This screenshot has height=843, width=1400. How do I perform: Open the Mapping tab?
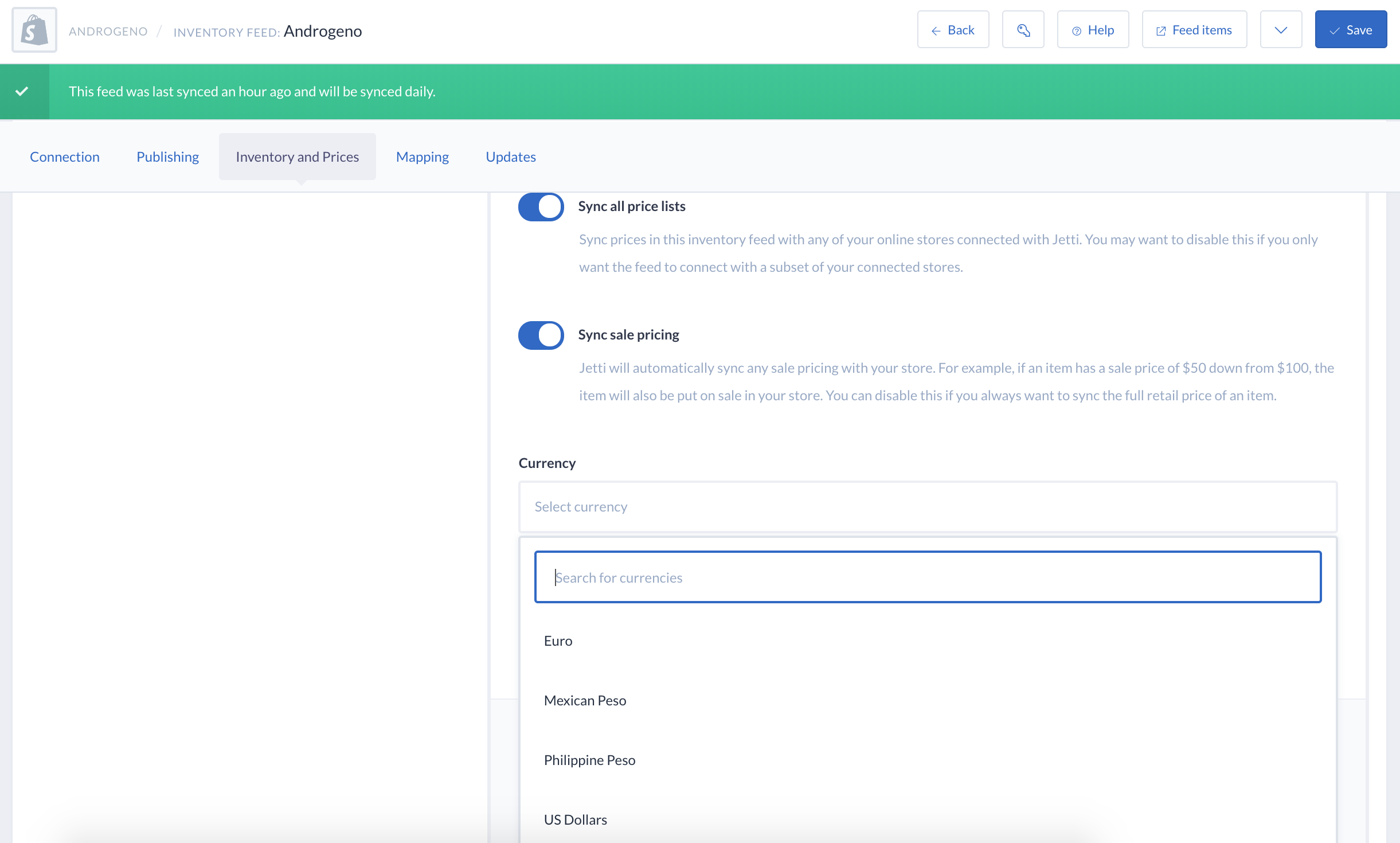tap(423, 157)
